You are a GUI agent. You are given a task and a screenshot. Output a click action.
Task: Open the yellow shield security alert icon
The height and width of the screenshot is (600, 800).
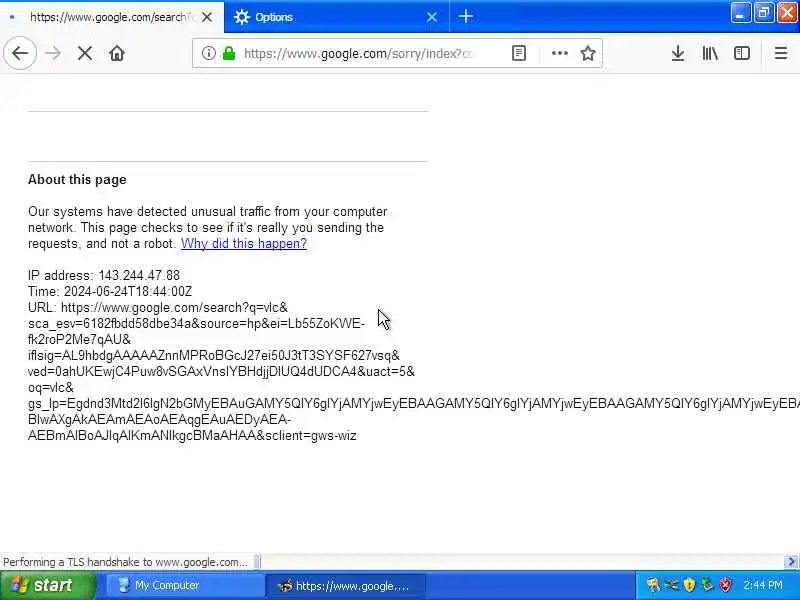[689, 585]
